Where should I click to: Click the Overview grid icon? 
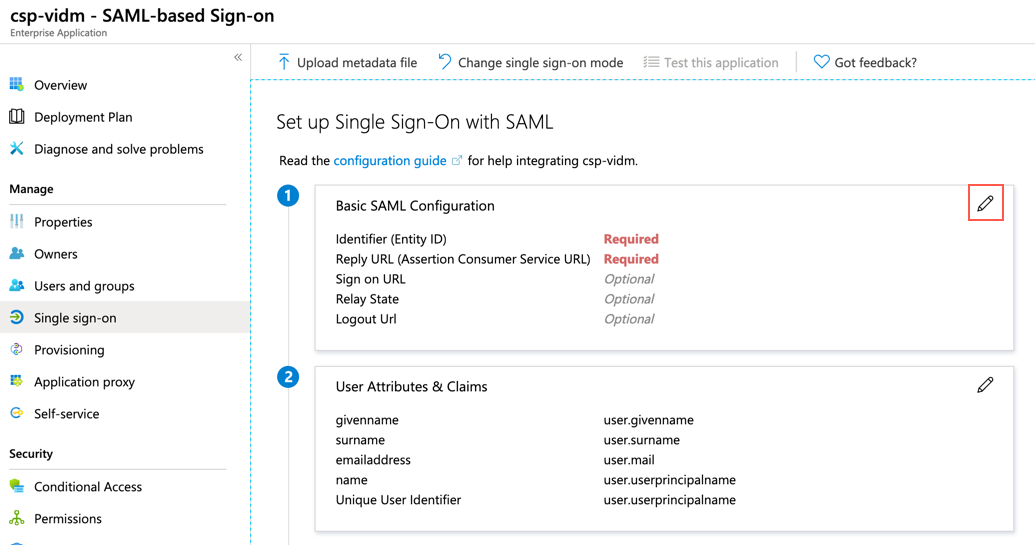(x=17, y=85)
